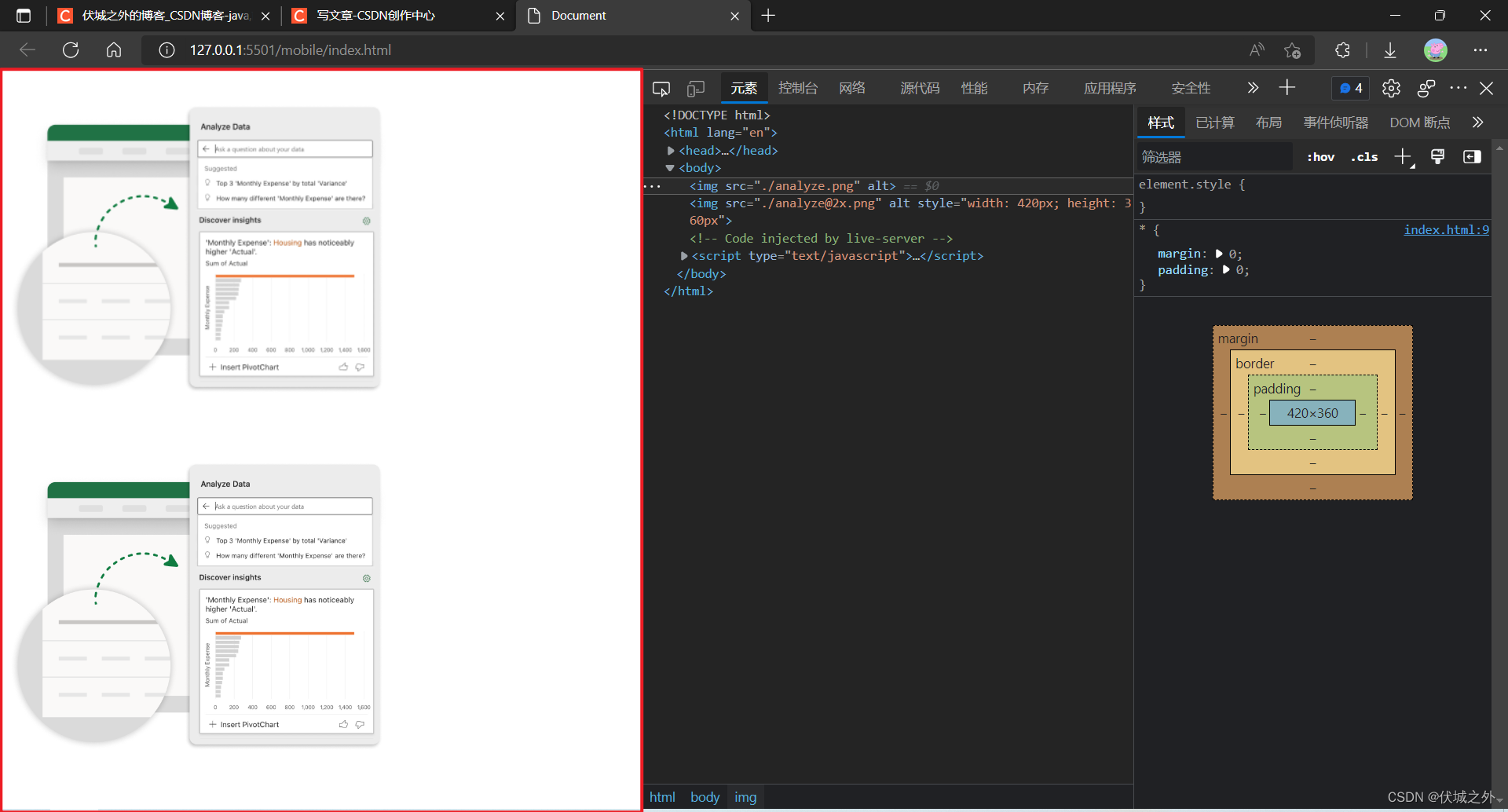Switch to the 控制台 console tab
Image resolution: width=1508 pixels, height=812 pixels.
tap(798, 88)
